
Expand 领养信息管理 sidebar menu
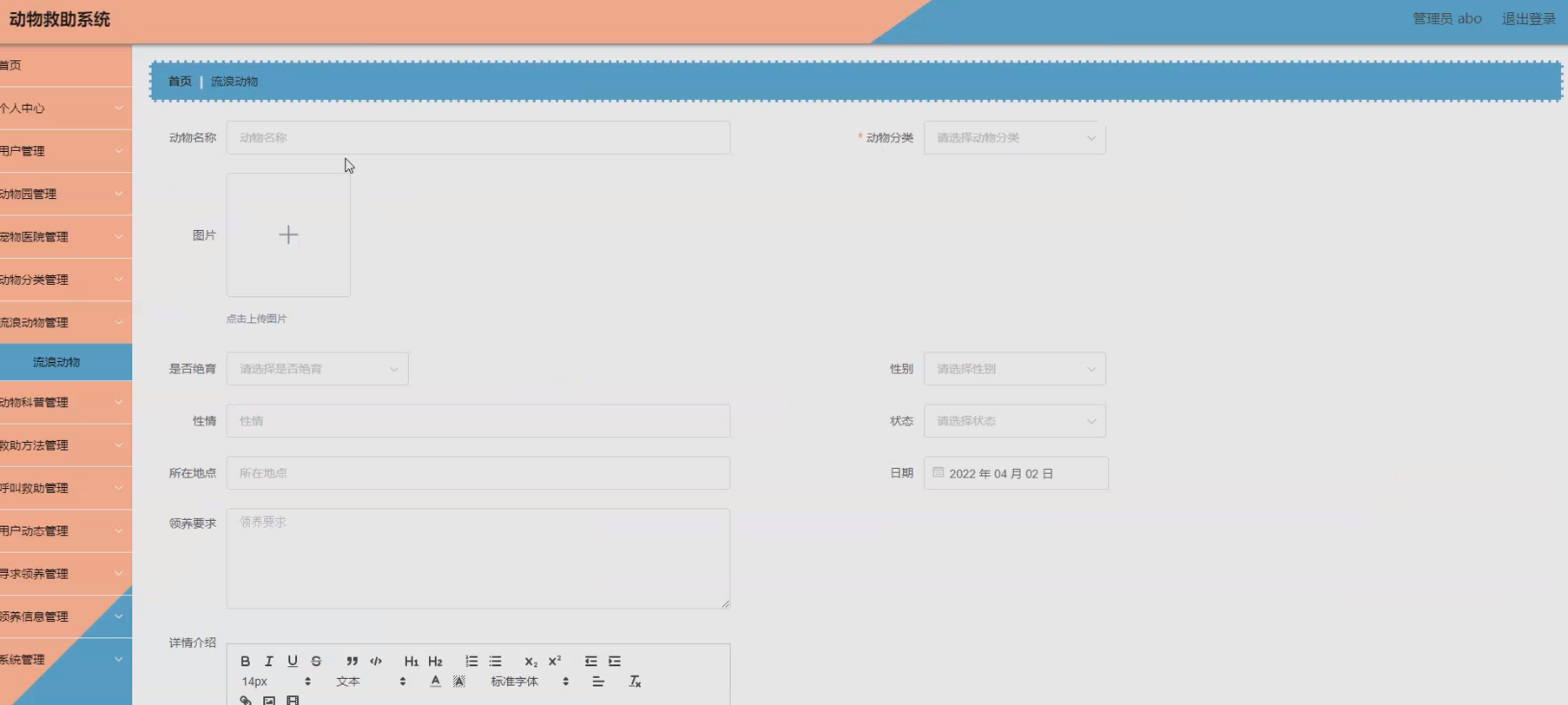(x=66, y=616)
